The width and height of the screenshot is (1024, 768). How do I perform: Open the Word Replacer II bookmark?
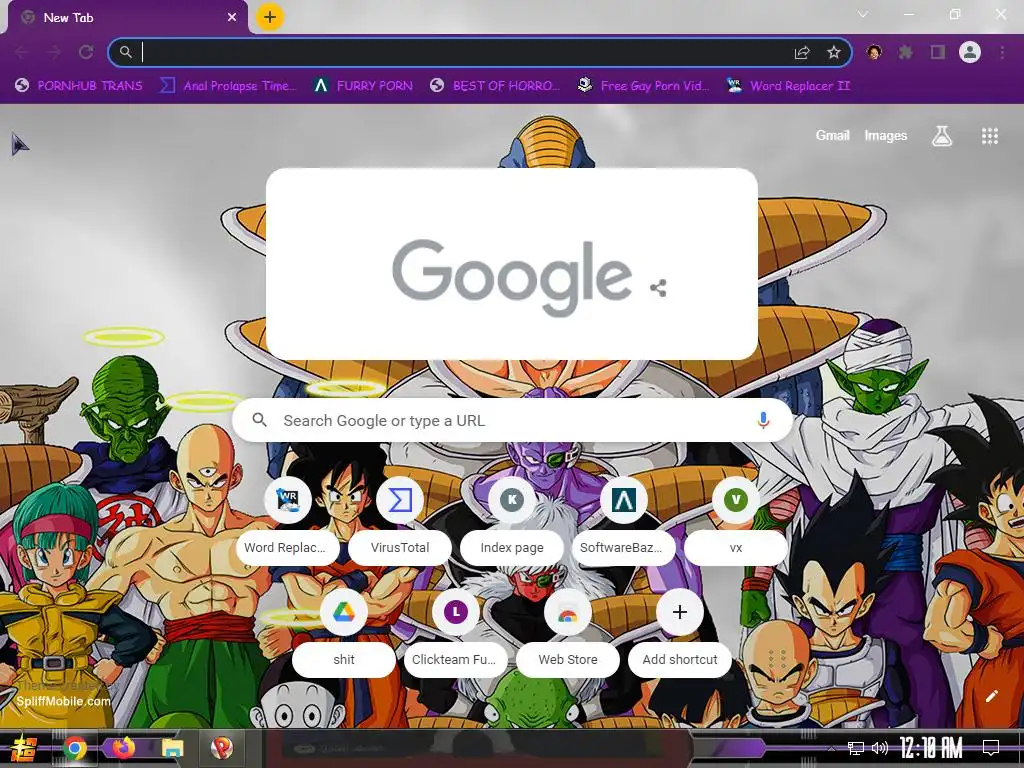point(788,86)
